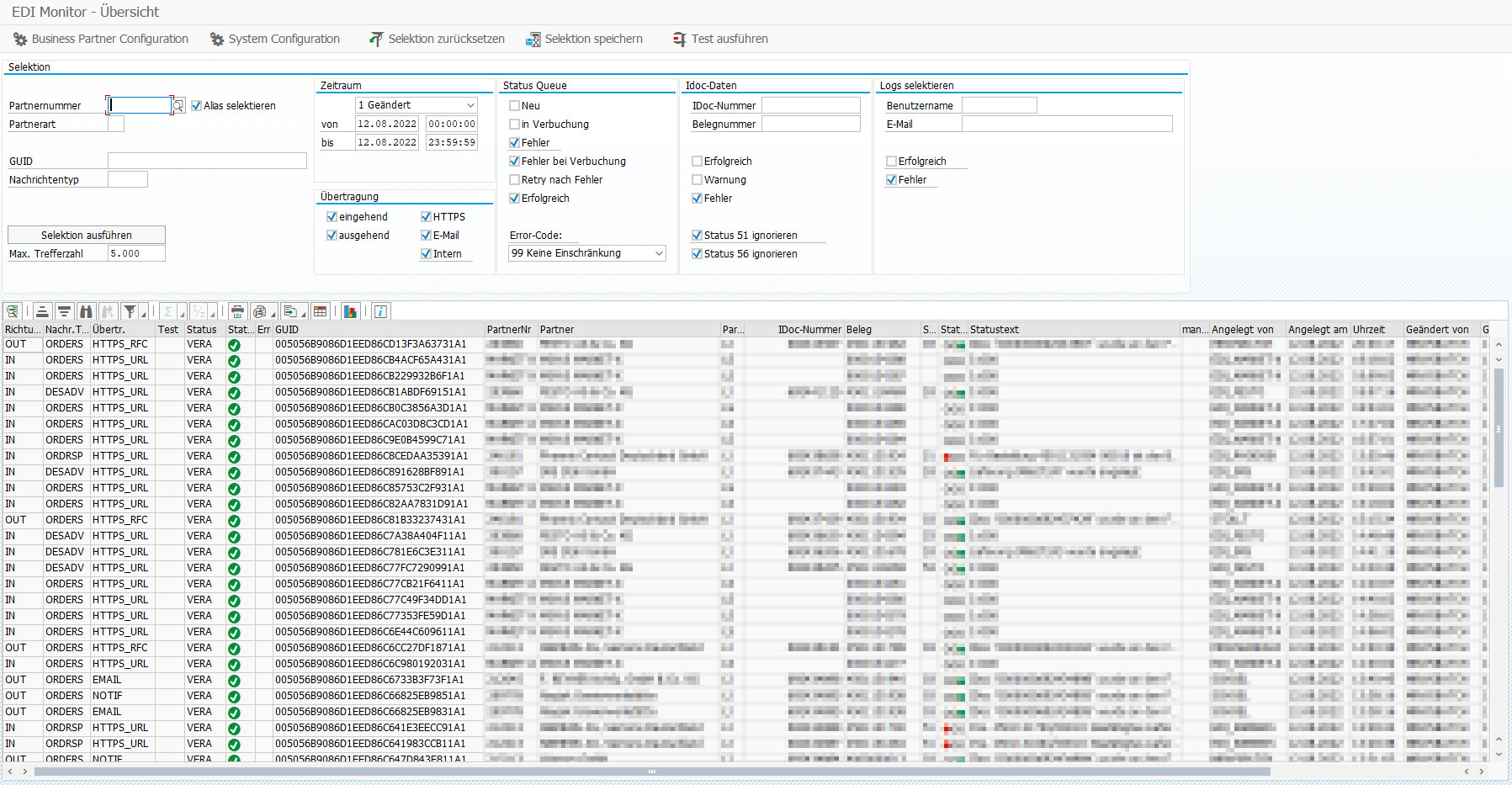Print the table list
Viewport: 1512px width, 785px height.
237,311
